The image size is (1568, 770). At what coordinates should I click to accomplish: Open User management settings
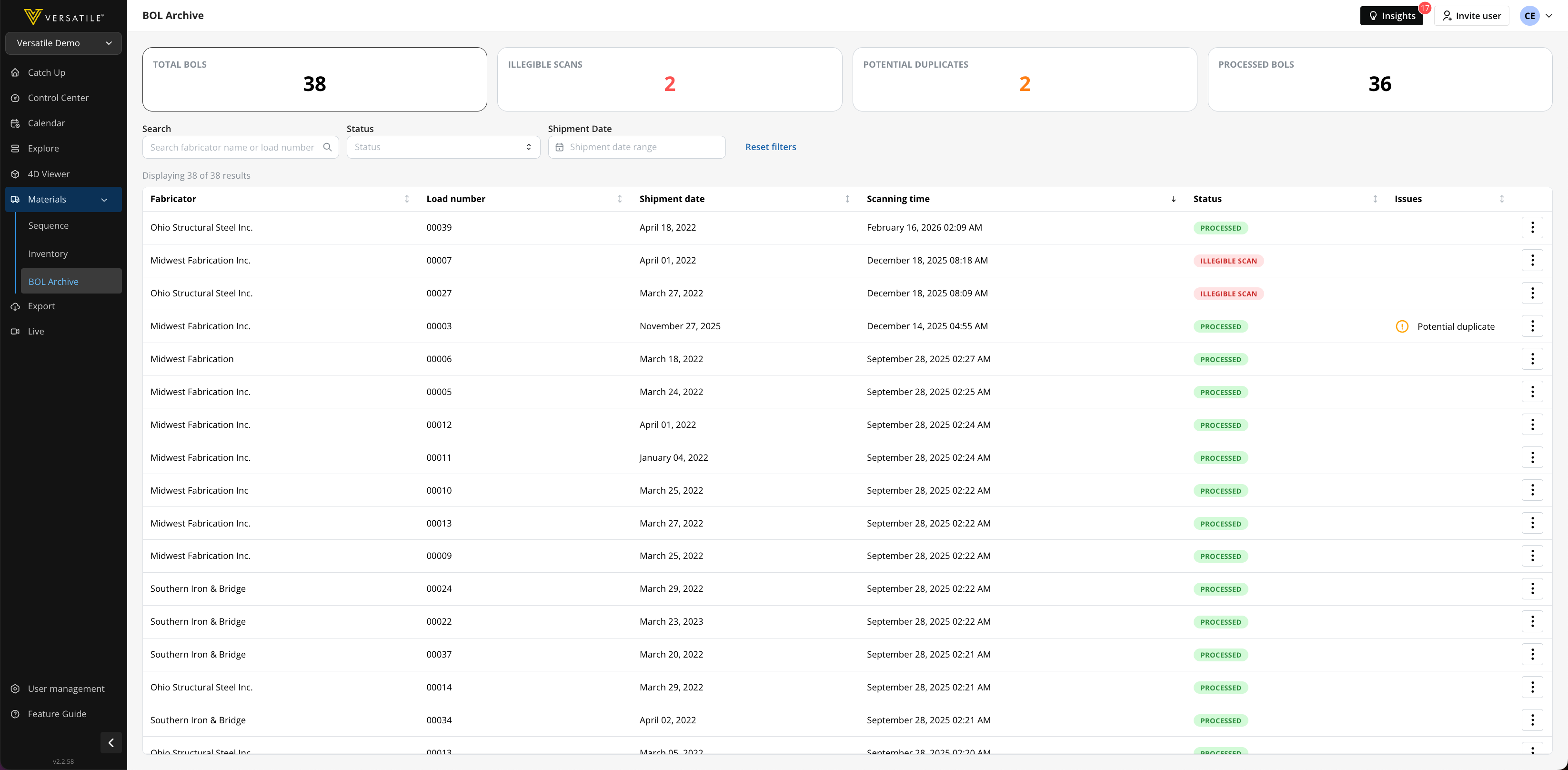click(x=63, y=689)
